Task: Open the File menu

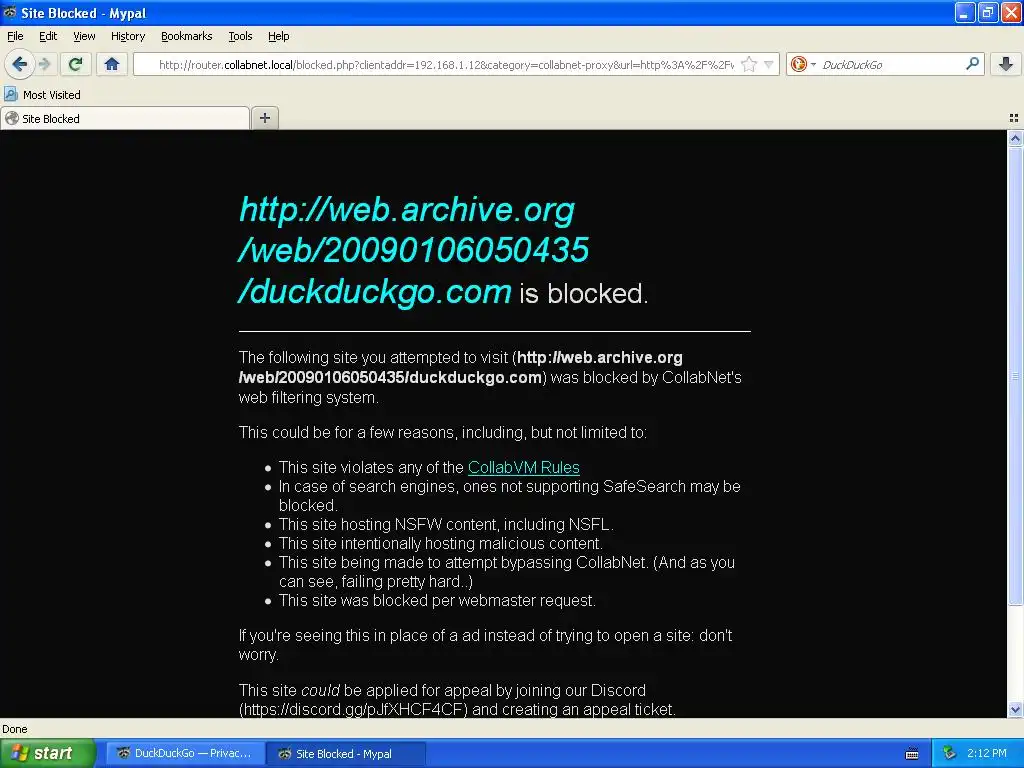Action: pos(15,36)
